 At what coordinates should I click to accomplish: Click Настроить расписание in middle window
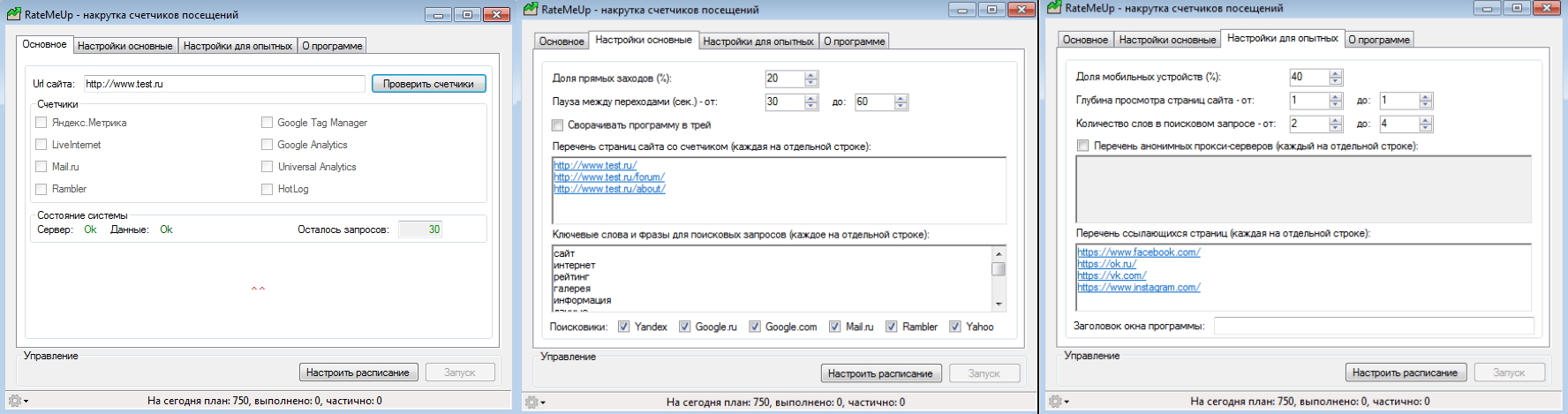880,373
